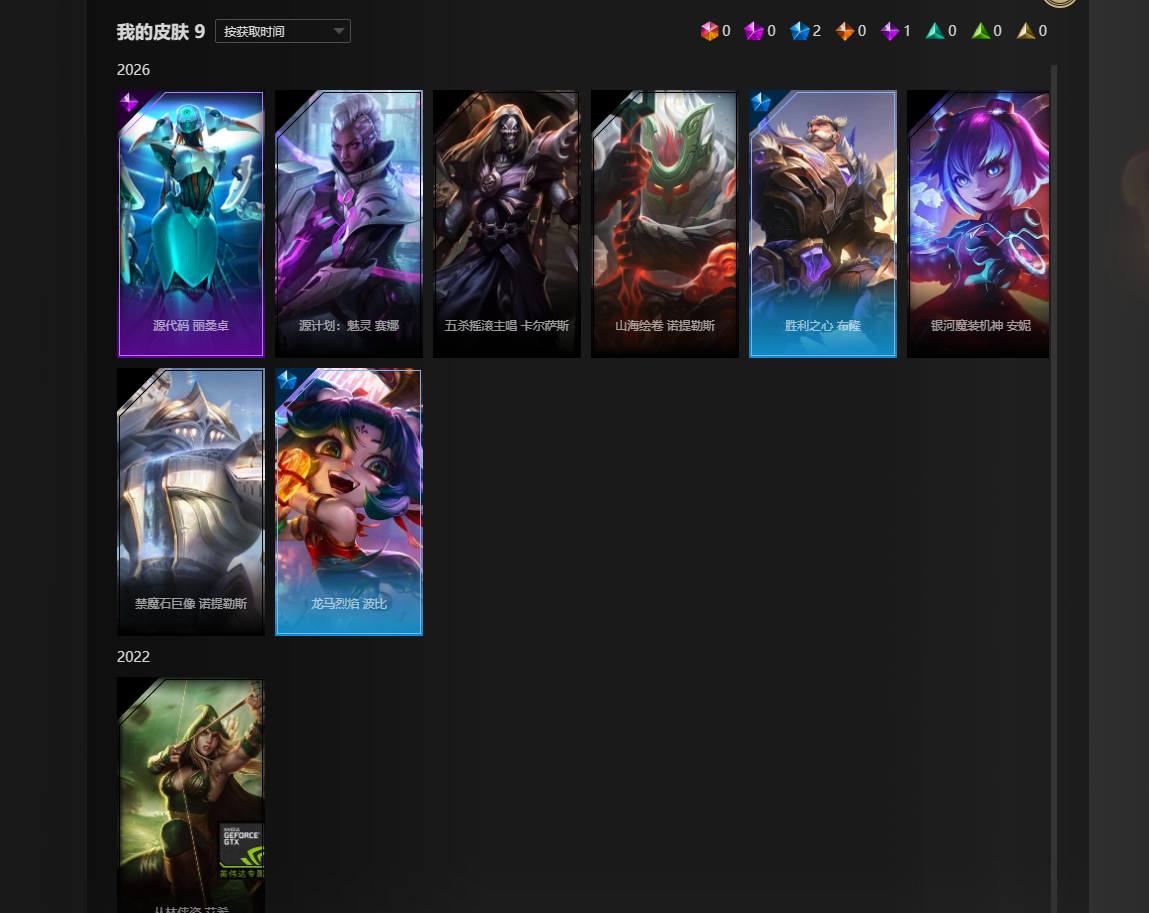This screenshot has width=1149, height=913.
Task: Select the 山海绘卷 诺提勒斯 skin card
Action: (665, 224)
